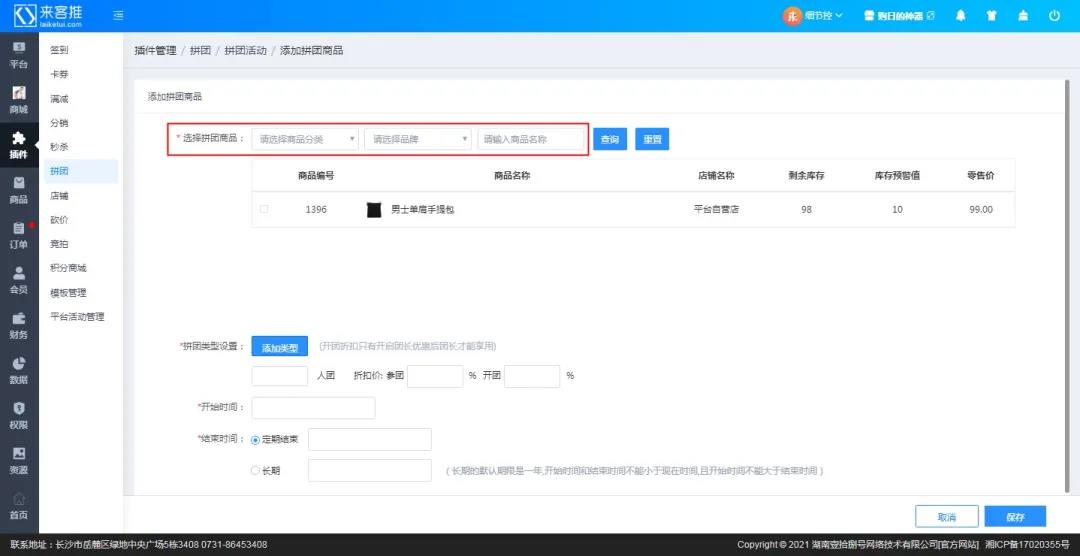
Task: Click the clear cache broom icon
Action: coord(1023,15)
